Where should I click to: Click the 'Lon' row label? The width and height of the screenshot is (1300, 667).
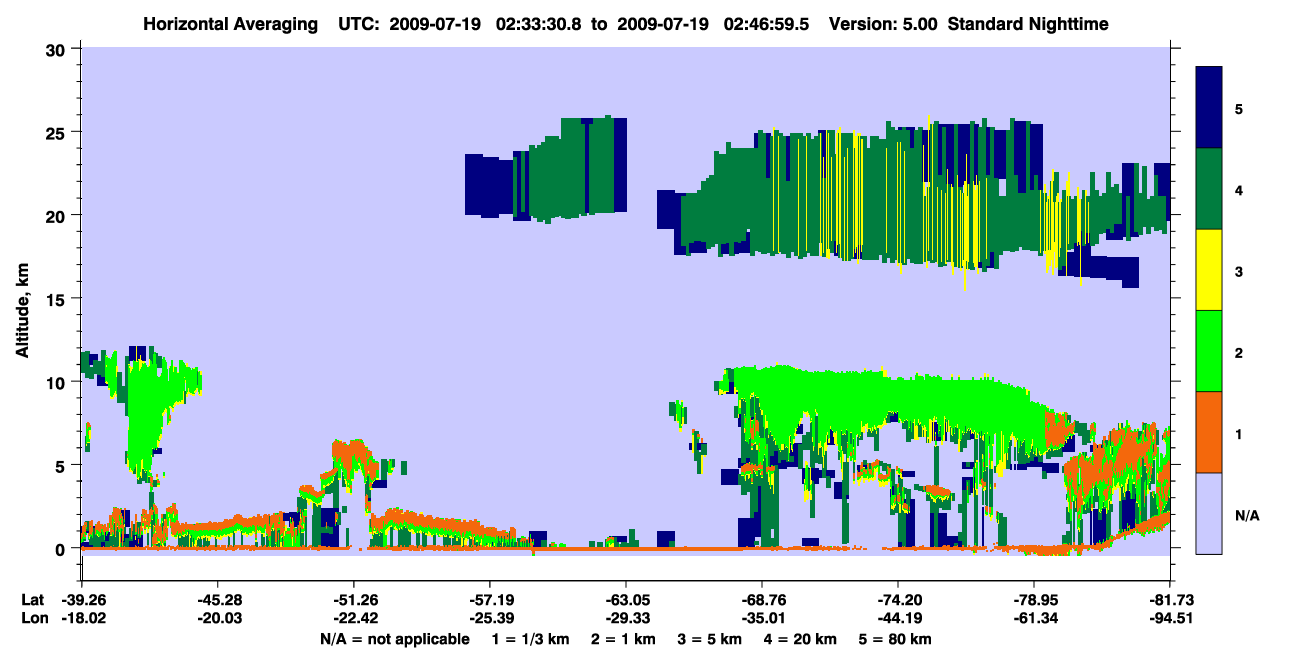[x=33, y=618]
